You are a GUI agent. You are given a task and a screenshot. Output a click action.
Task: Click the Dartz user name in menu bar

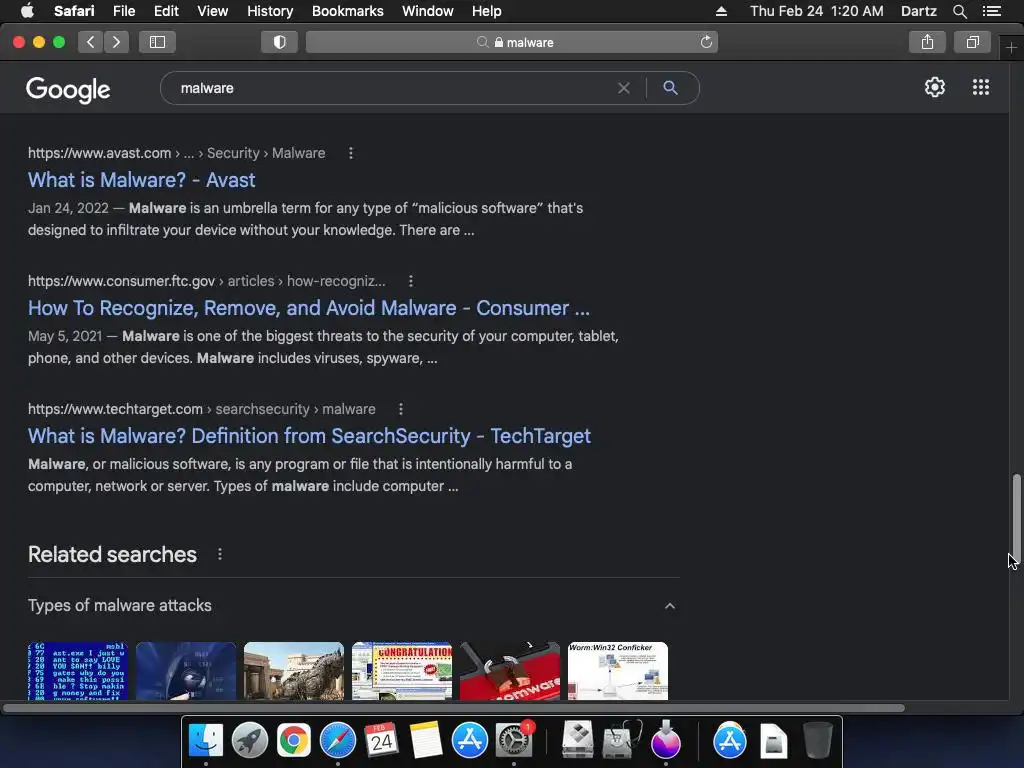point(918,11)
